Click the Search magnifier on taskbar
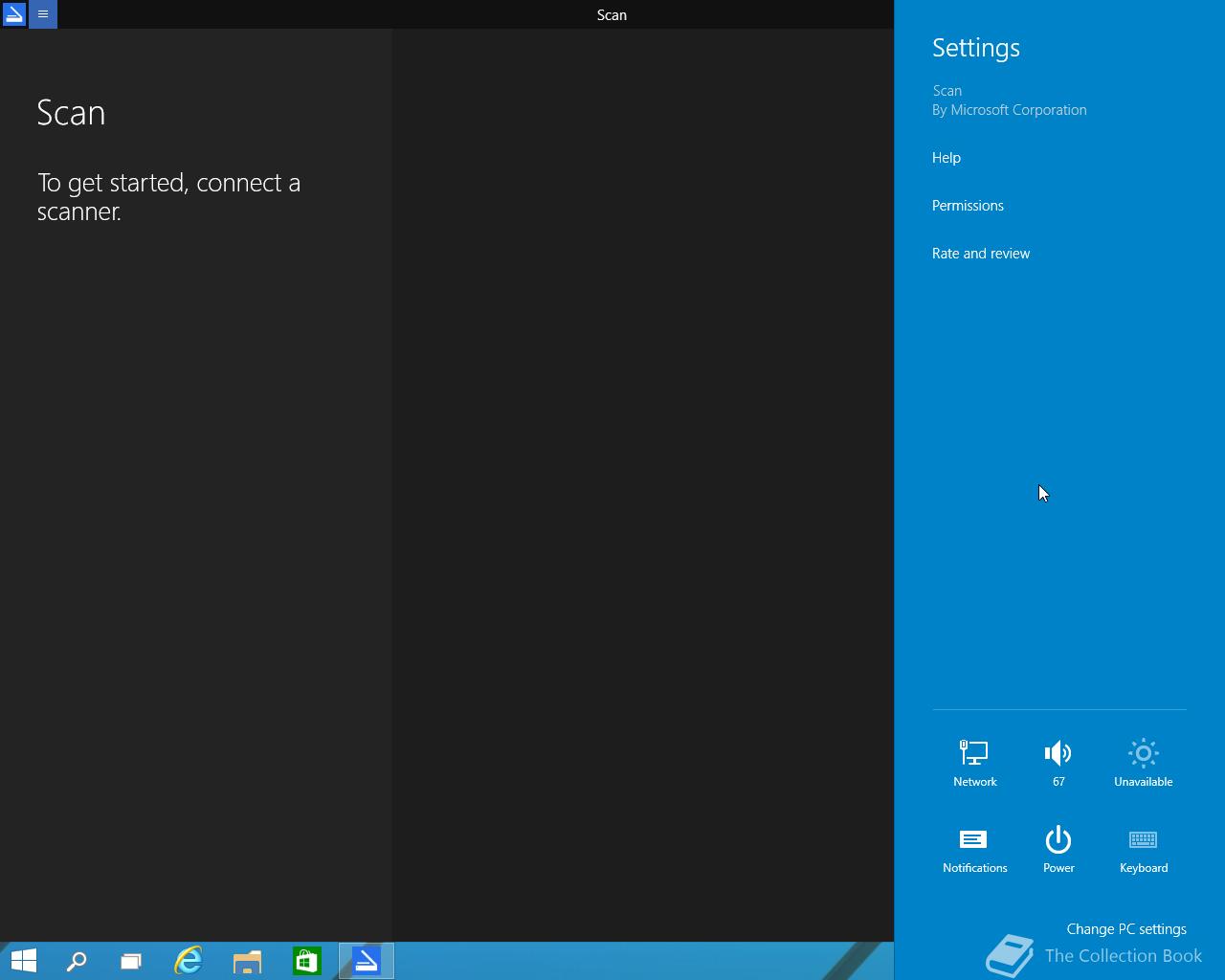Screen dimensions: 1225x980 pos(77,961)
